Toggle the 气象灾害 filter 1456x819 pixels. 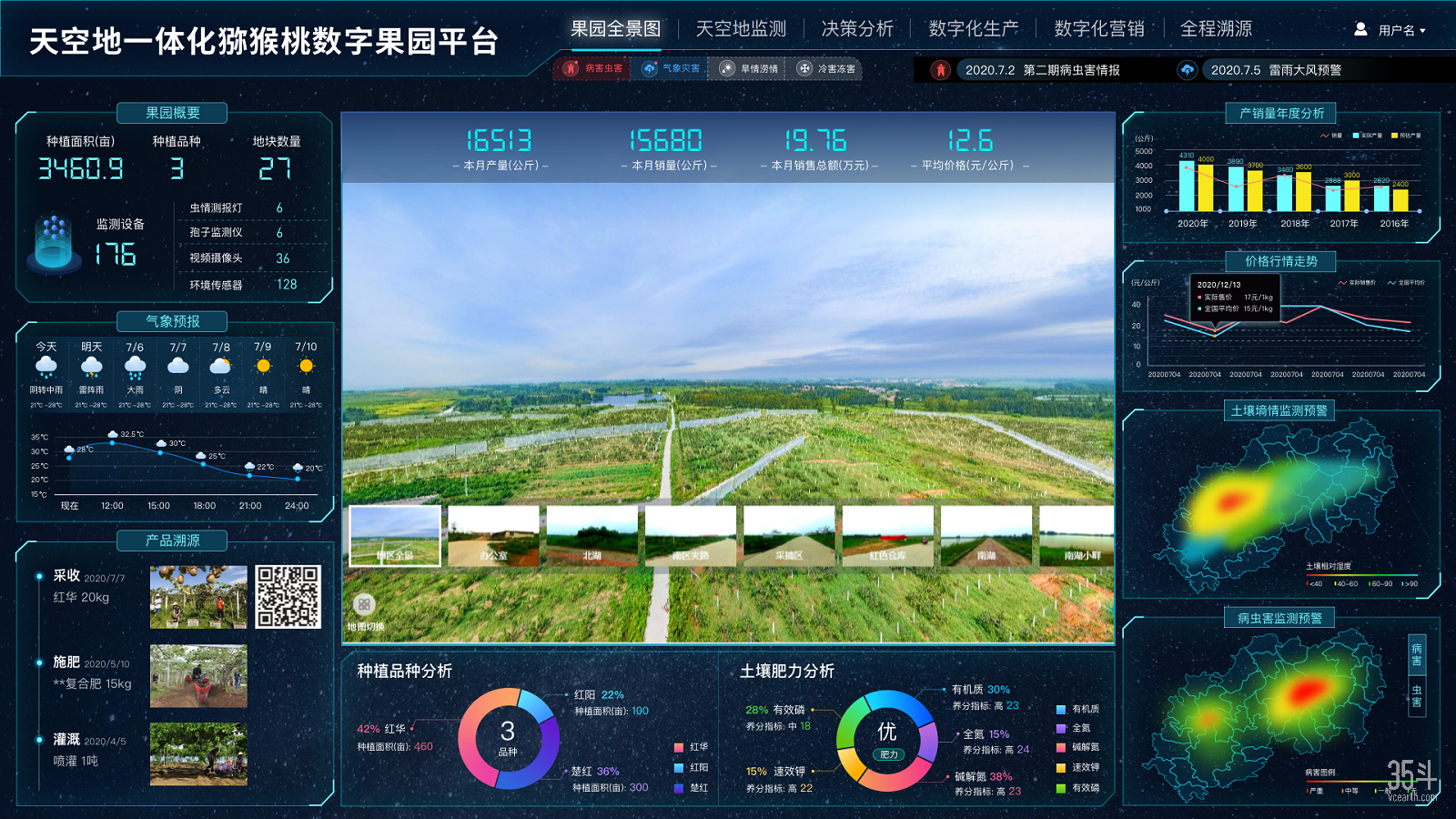671,68
